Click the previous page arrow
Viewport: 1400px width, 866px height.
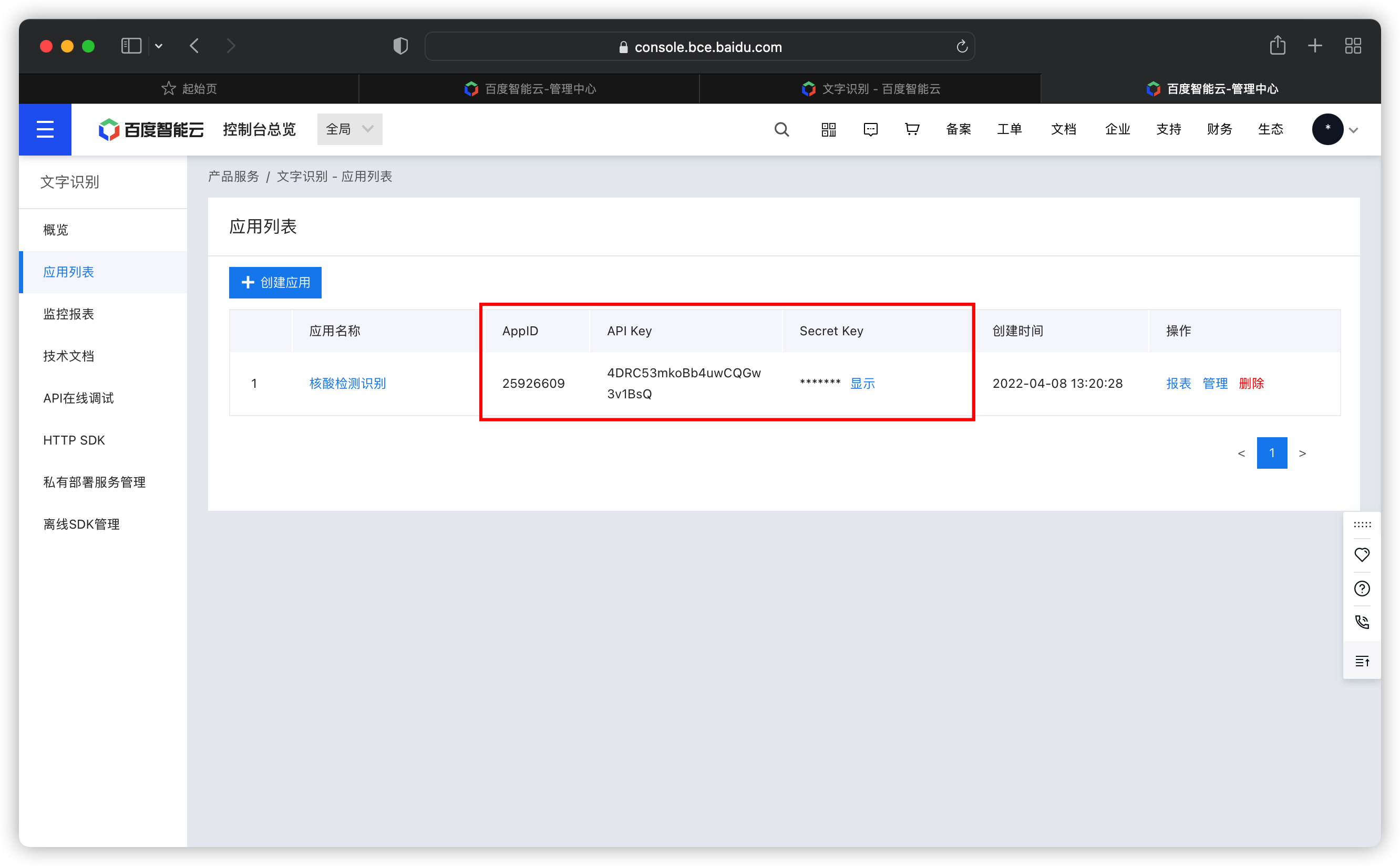[x=1241, y=453]
